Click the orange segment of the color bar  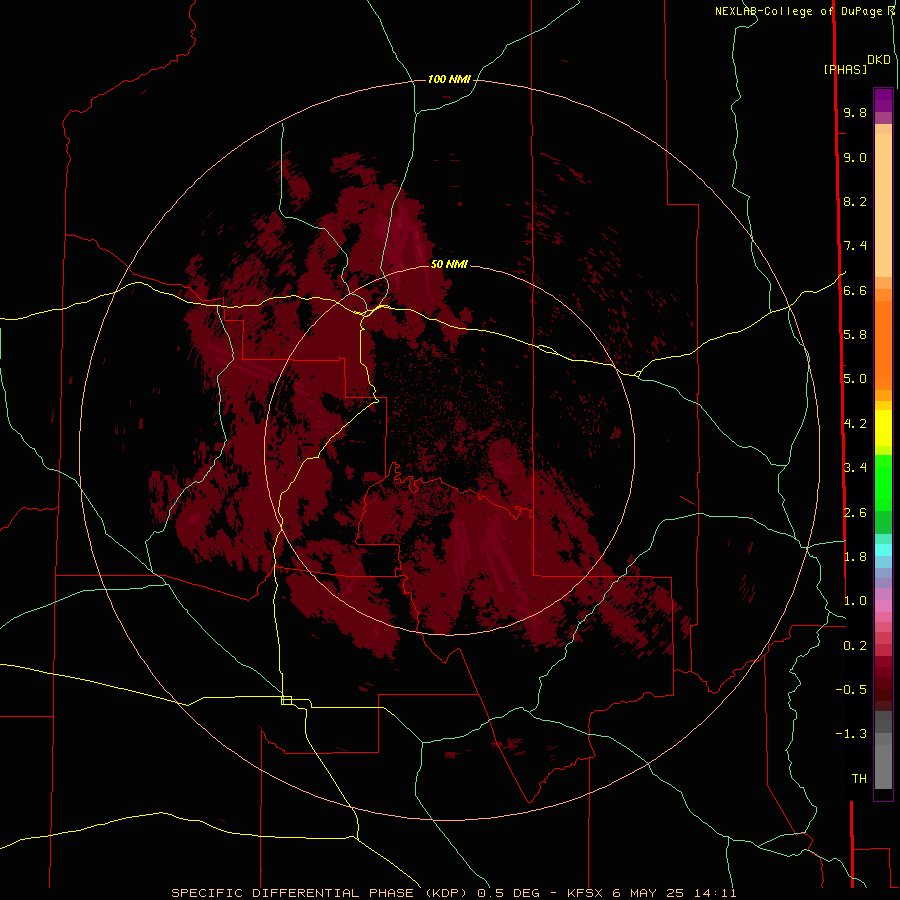click(x=883, y=345)
